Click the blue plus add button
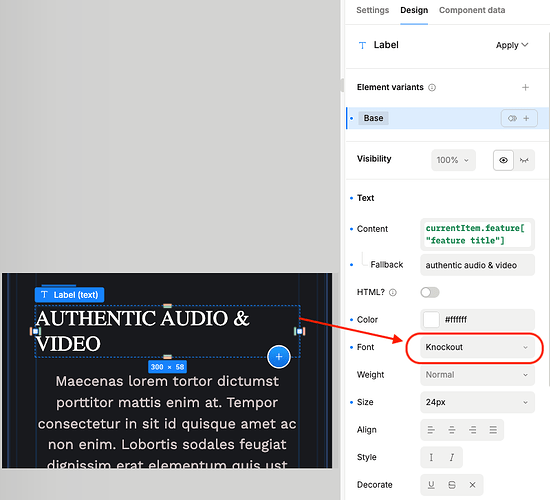Screen dimensions: 550x500 279,357
